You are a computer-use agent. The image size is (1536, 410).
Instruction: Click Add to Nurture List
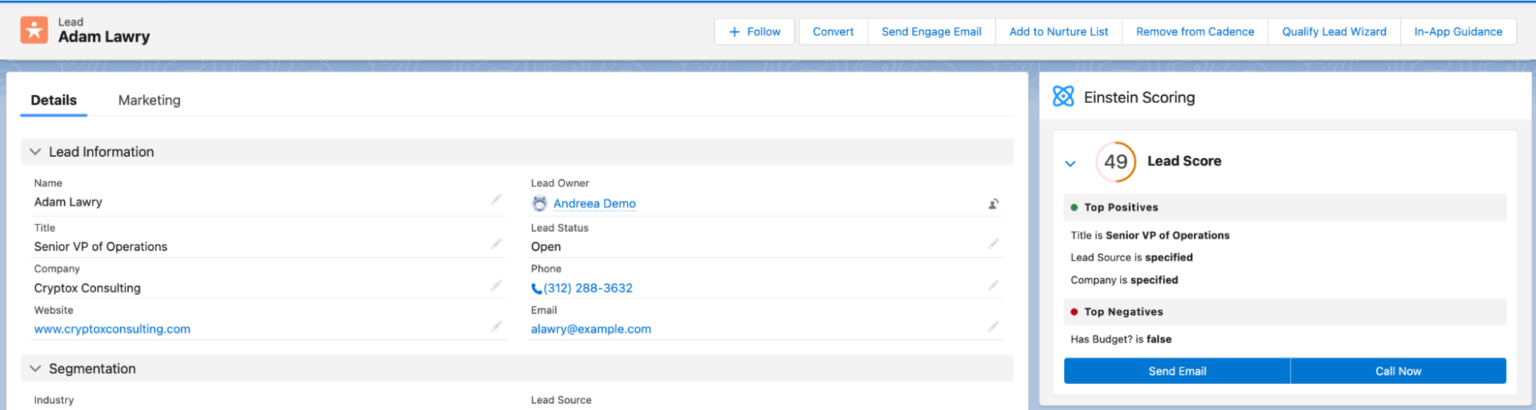coord(1059,31)
